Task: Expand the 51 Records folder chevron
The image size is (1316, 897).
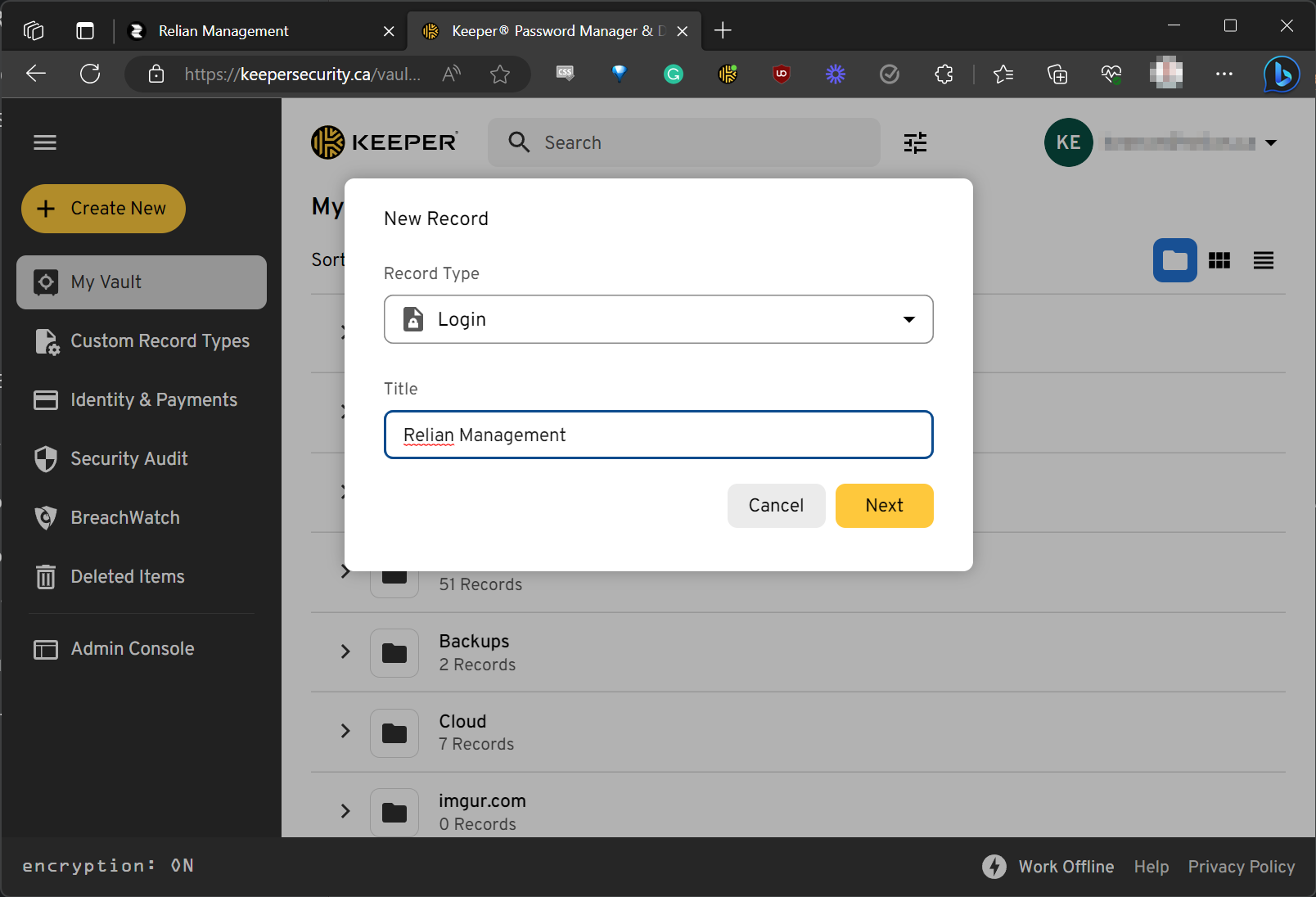Action: [x=345, y=571]
